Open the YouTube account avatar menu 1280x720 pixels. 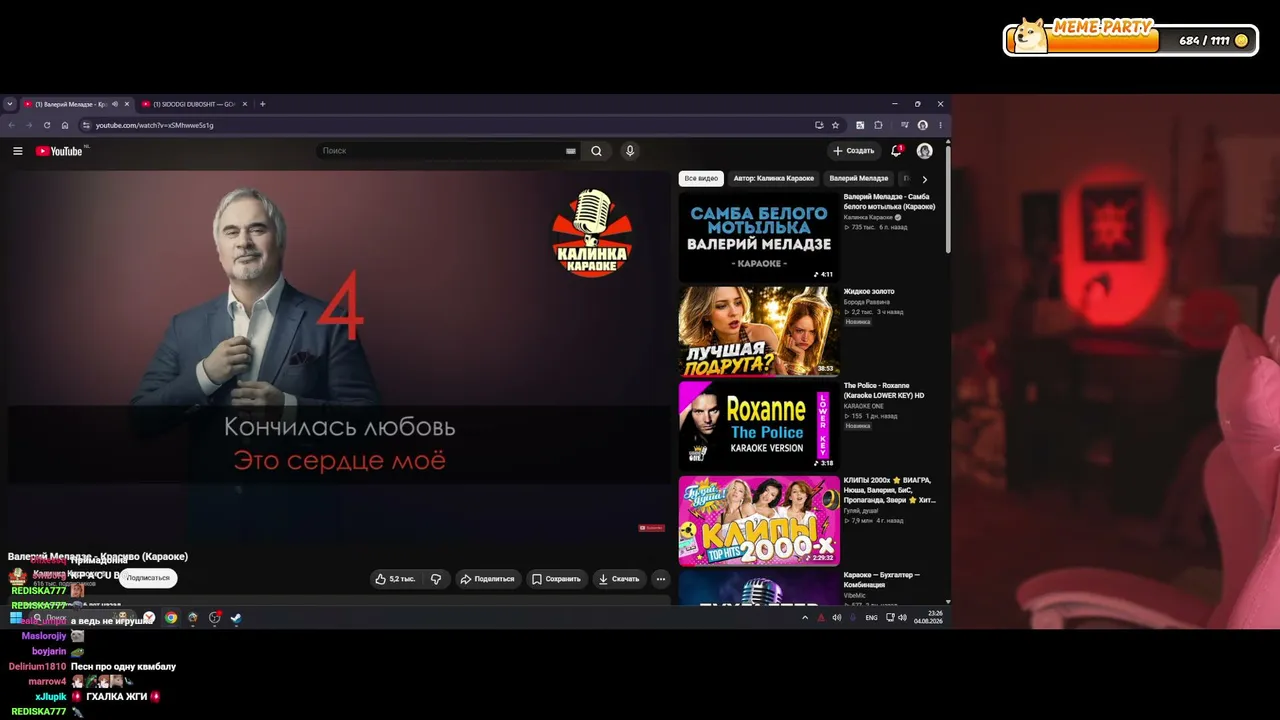(x=924, y=151)
